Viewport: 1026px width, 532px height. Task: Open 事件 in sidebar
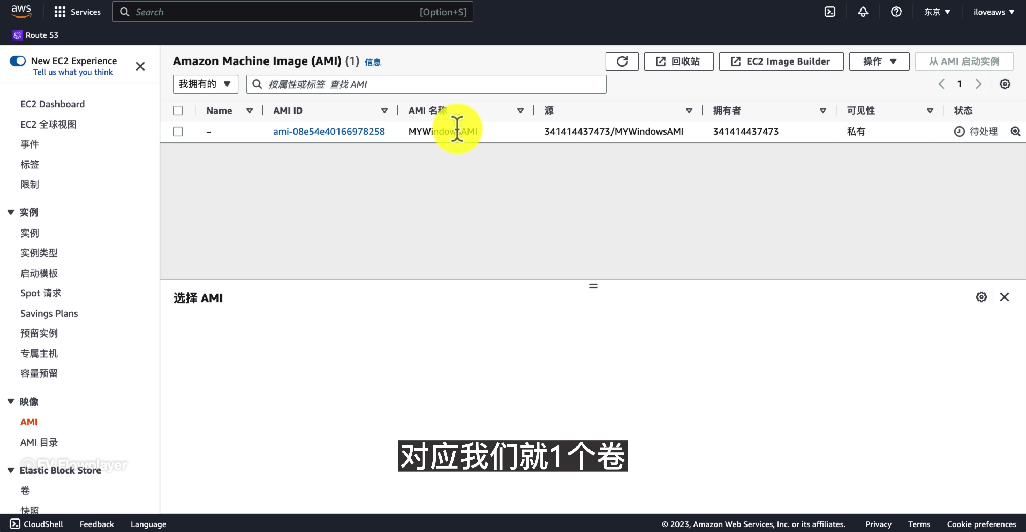point(29,144)
